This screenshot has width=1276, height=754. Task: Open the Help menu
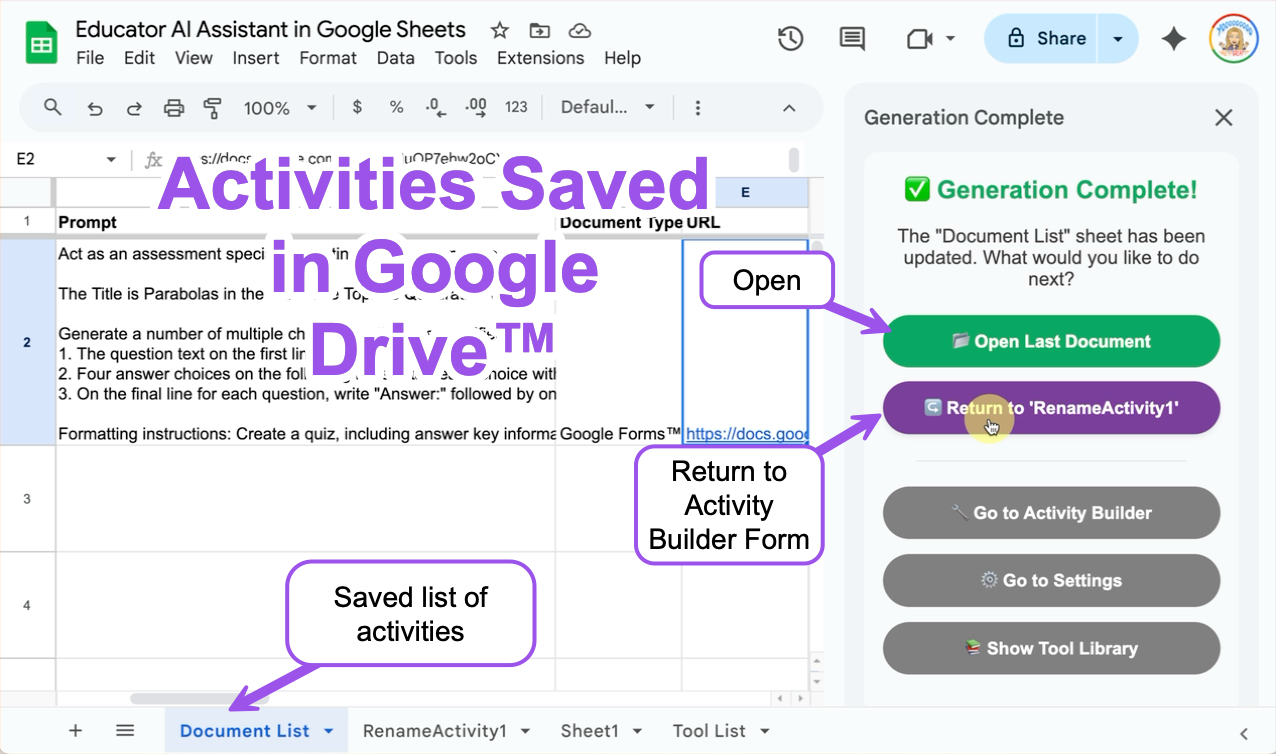pyautogui.click(x=622, y=58)
